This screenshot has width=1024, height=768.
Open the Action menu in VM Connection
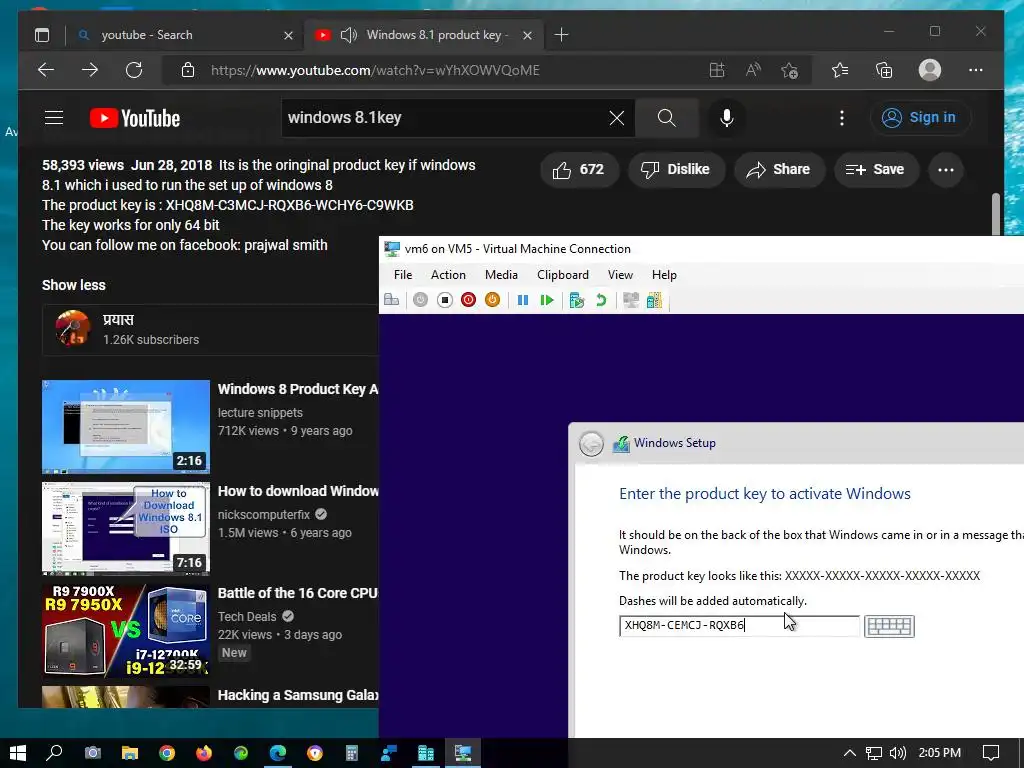(x=448, y=275)
